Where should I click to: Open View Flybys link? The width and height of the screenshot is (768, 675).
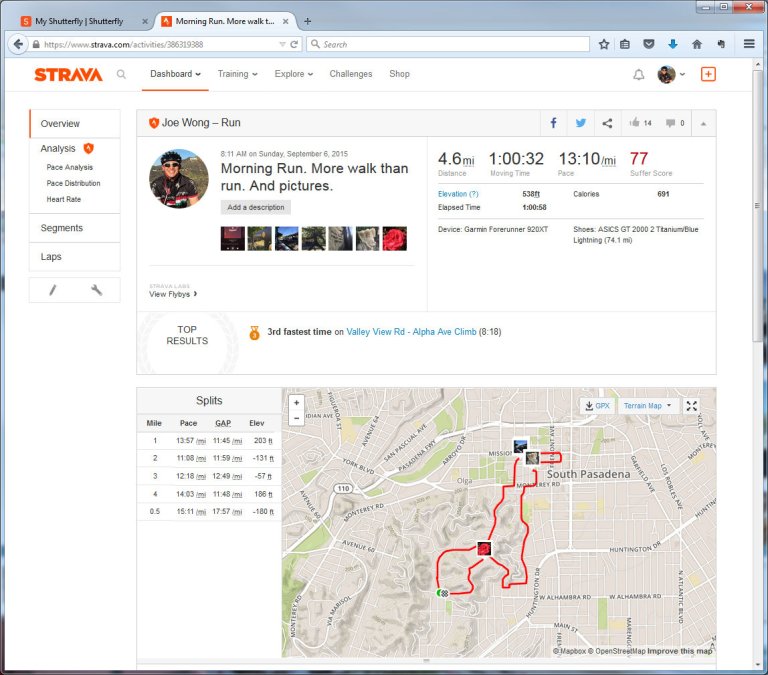coord(173,294)
